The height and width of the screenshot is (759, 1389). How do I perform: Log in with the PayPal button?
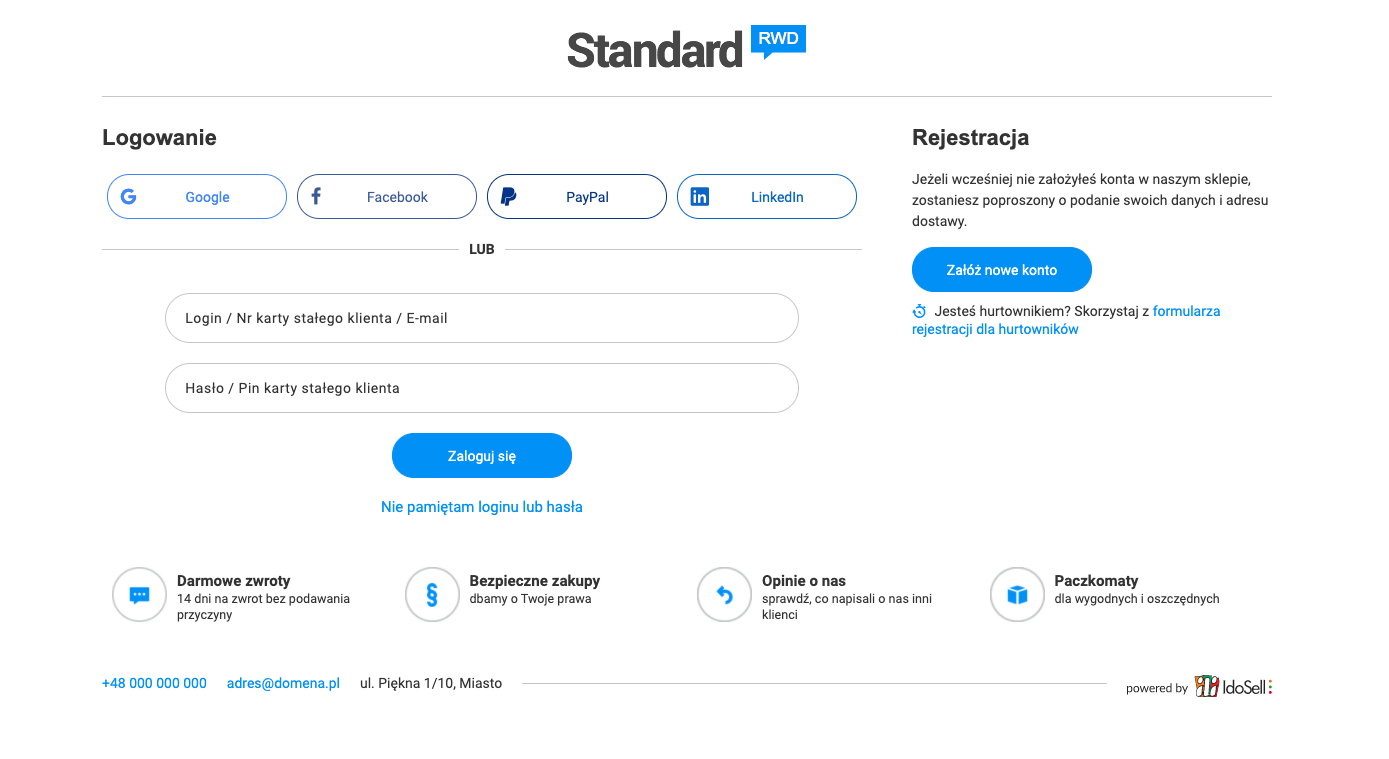(x=577, y=196)
